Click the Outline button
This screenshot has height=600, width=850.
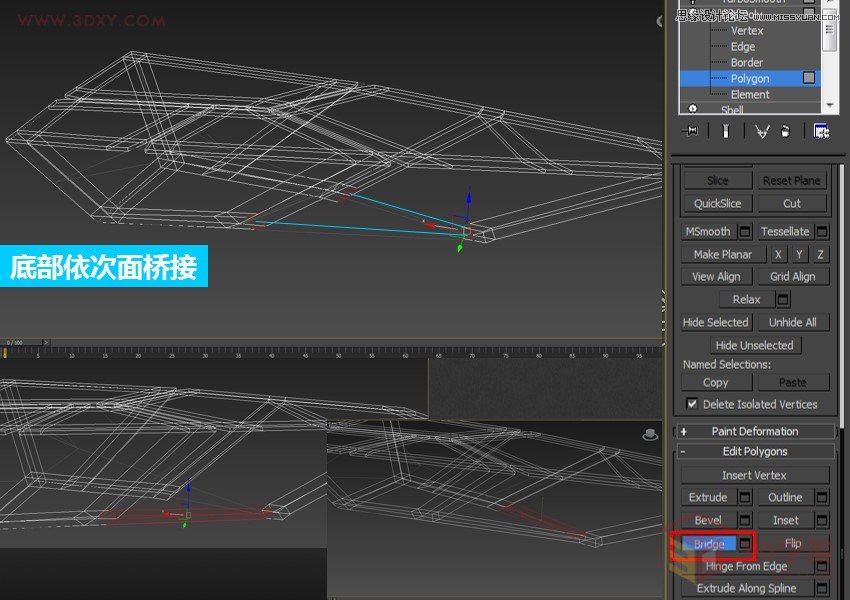click(x=785, y=497)
